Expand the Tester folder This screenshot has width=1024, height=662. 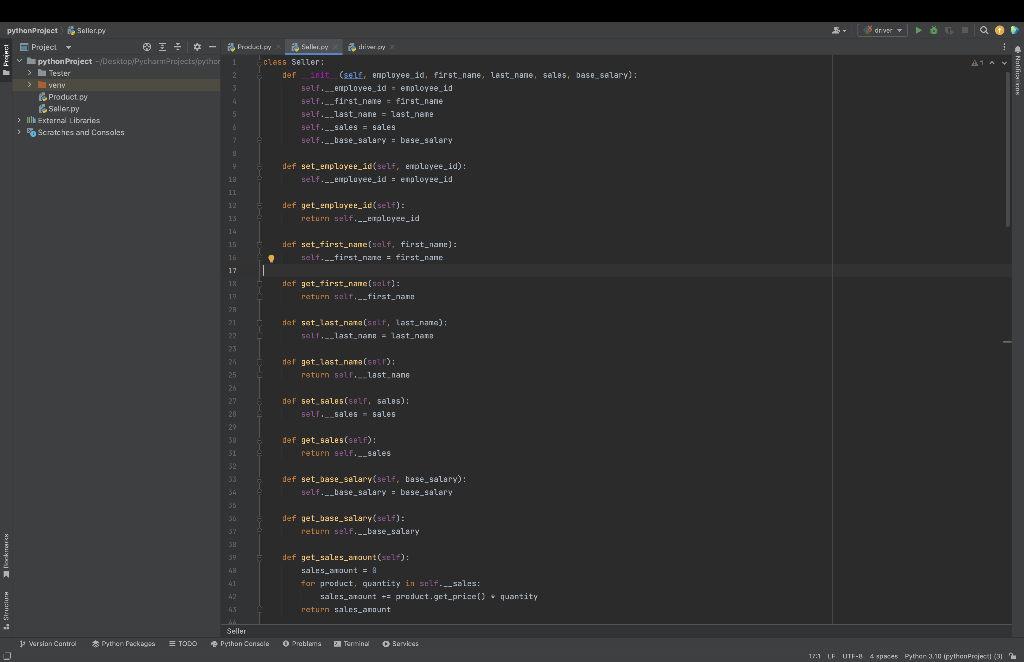[x=29, y=71]
